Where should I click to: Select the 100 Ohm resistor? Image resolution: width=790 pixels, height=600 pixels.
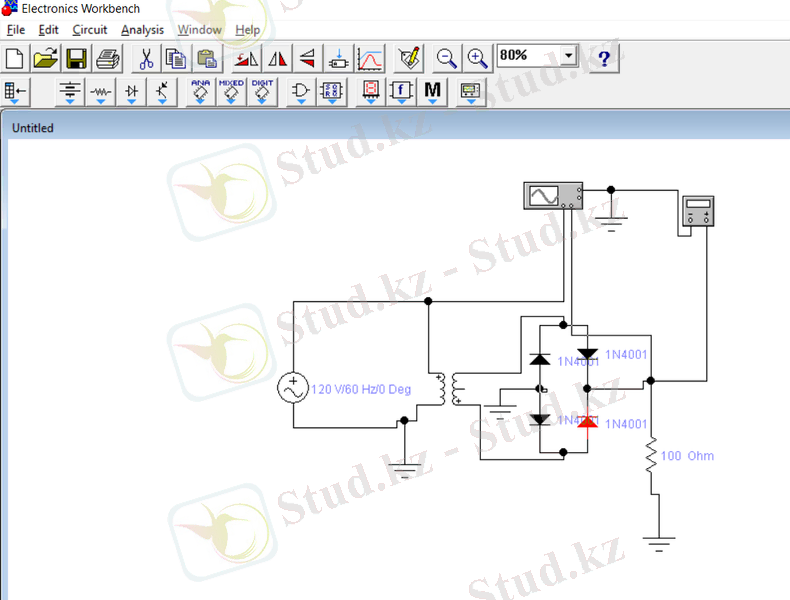[652, 457]
